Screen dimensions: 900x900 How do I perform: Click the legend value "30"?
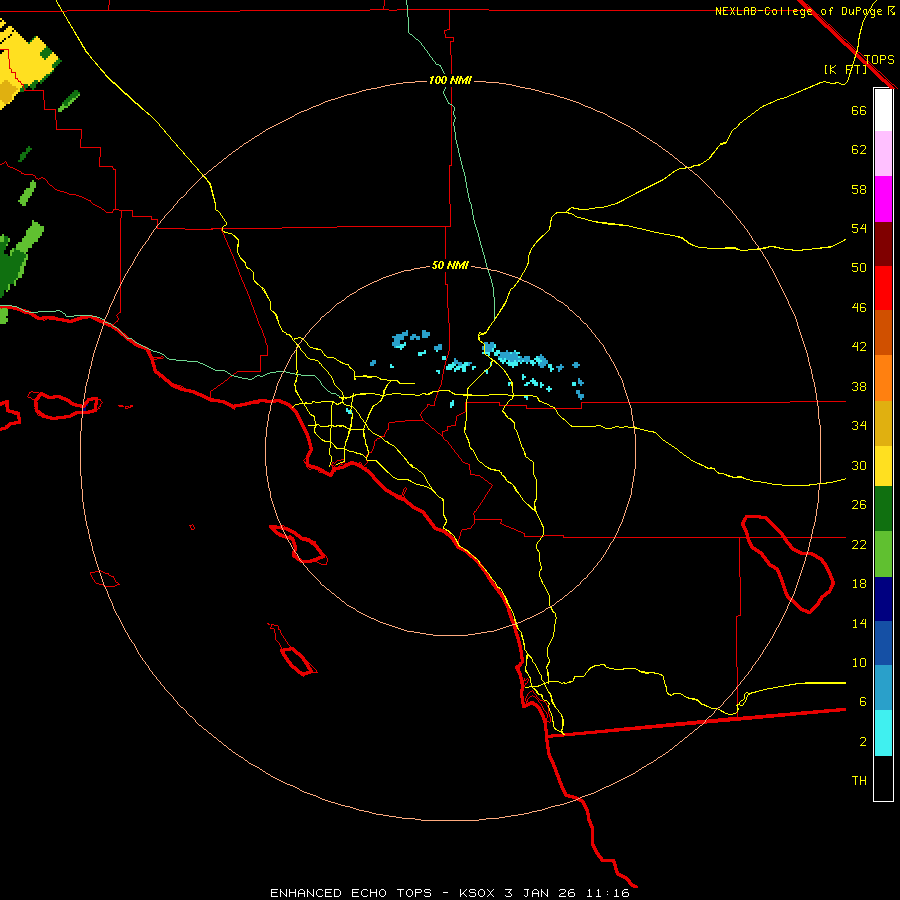click(859, 465)
